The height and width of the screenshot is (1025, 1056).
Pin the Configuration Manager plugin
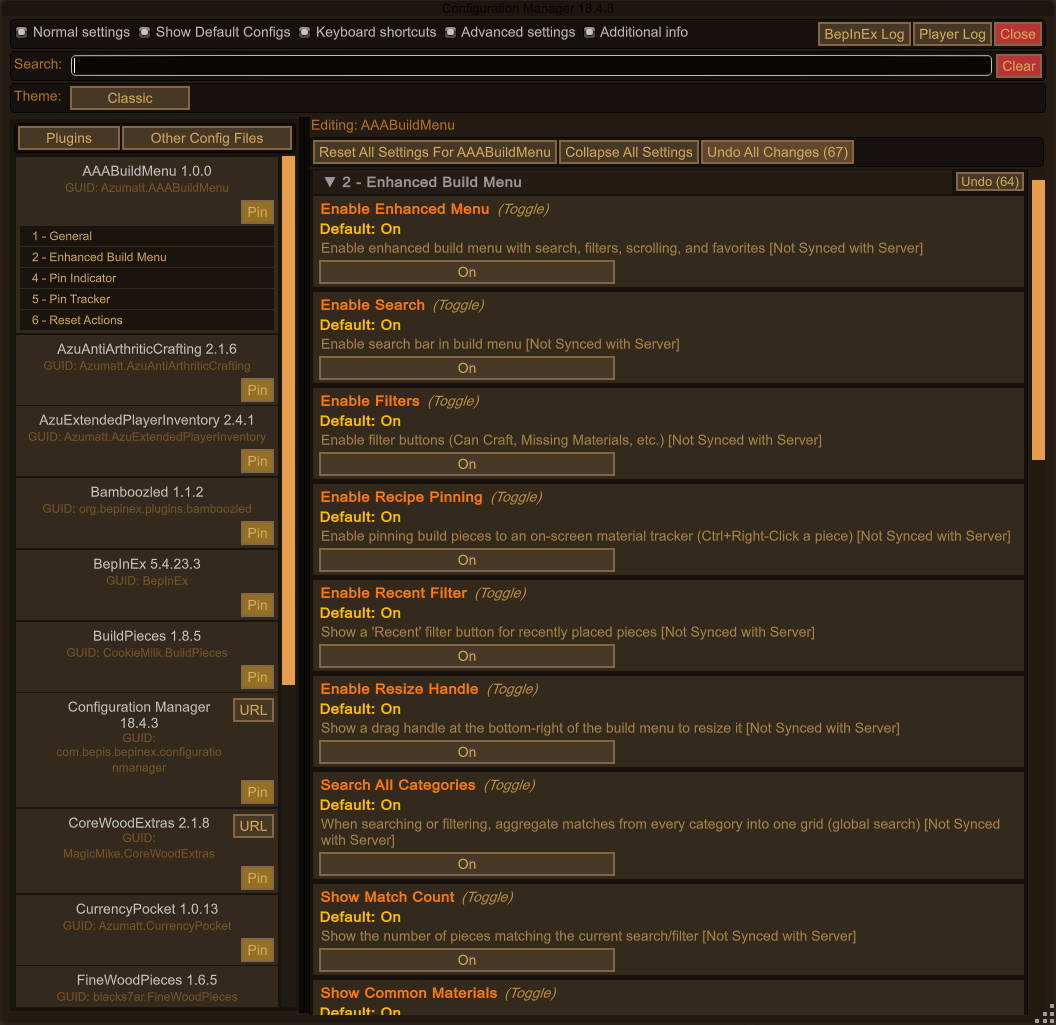(257, 792)
